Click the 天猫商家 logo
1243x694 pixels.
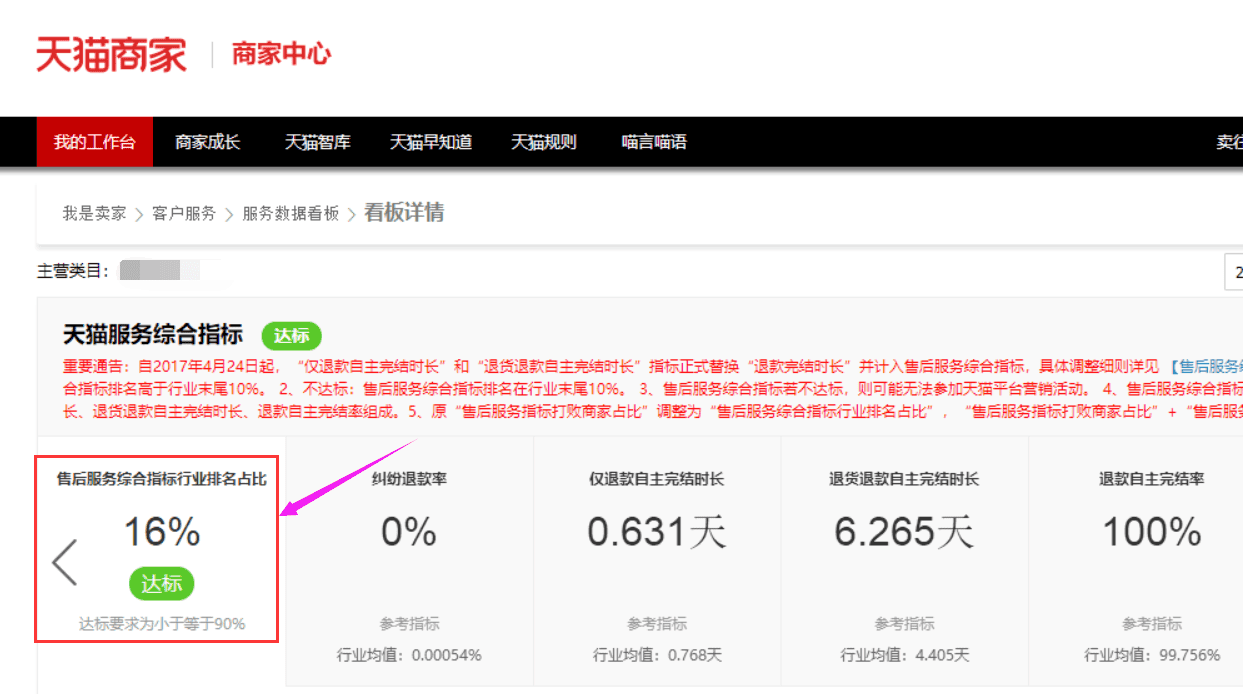tap(111, 53)
